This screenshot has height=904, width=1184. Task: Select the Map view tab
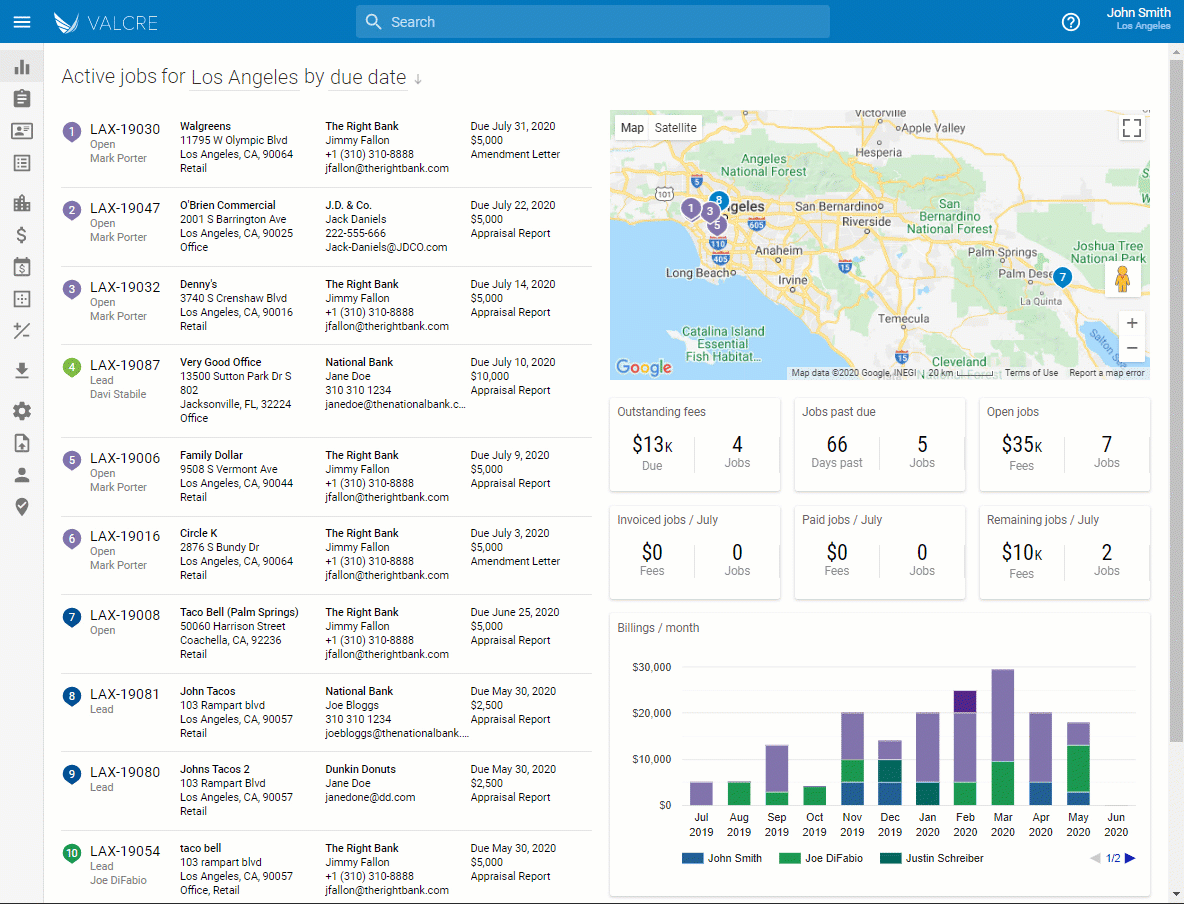[632, 128]
